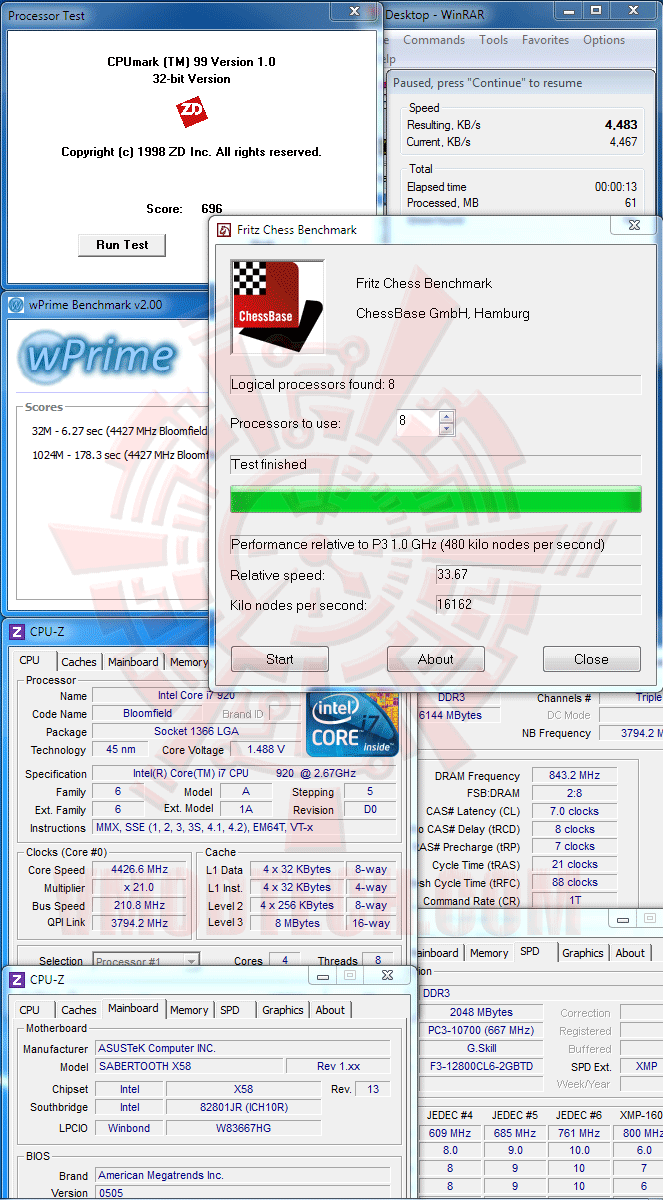This screenshot has height=1200, width=663.
Task: Click the Relative speed 33.67 value
Action: [538, 575]
